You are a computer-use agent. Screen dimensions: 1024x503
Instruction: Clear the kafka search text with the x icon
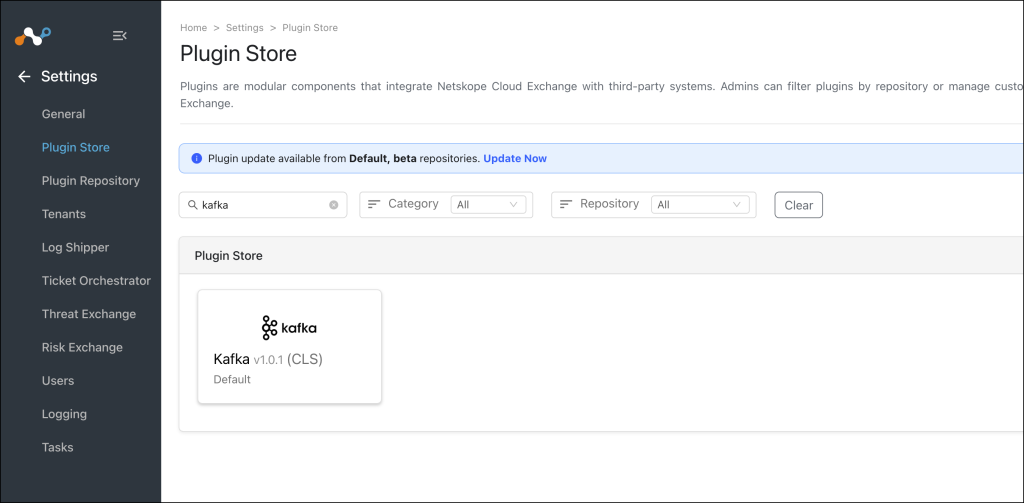[334, 204]
